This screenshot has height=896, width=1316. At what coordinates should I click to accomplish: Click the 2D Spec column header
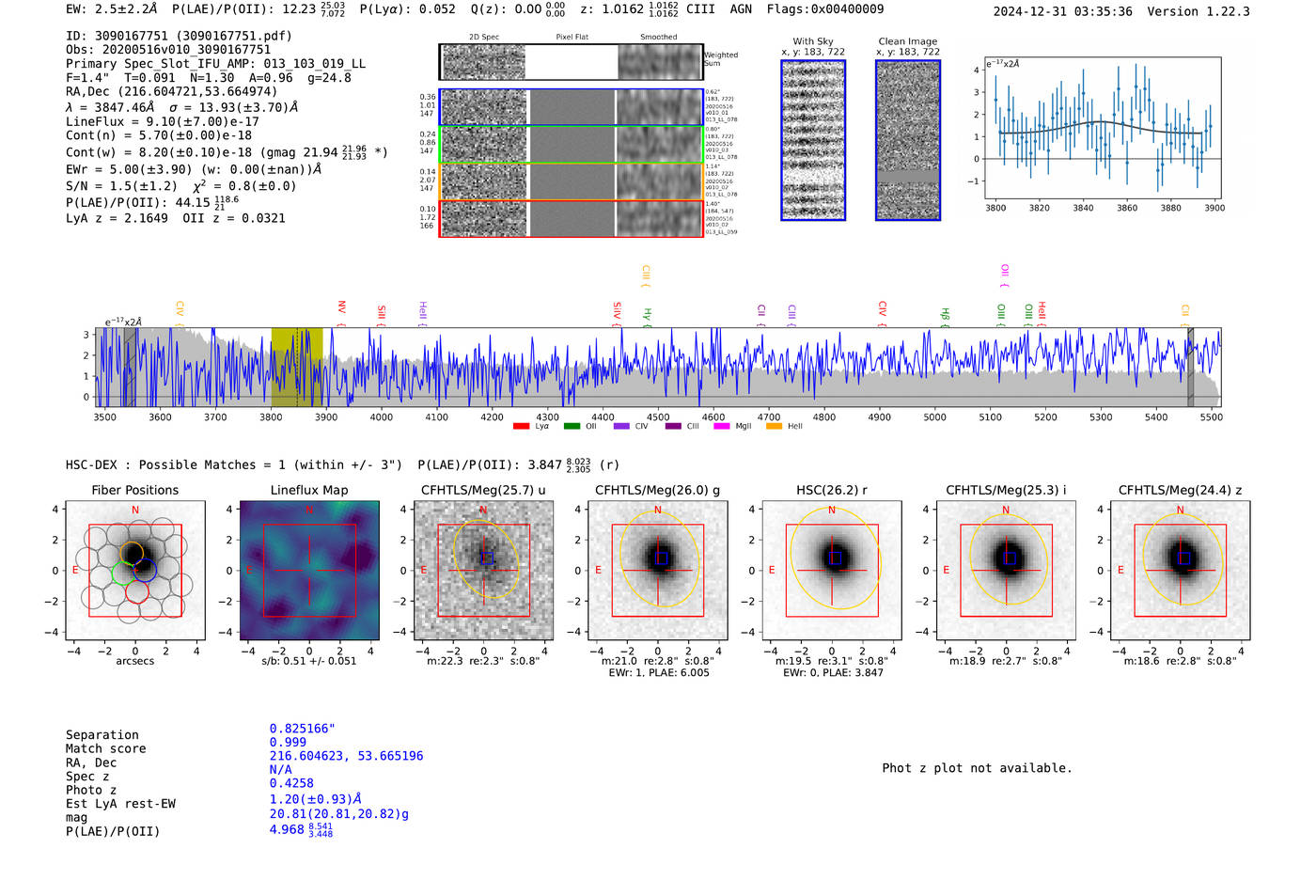[484, 38]
